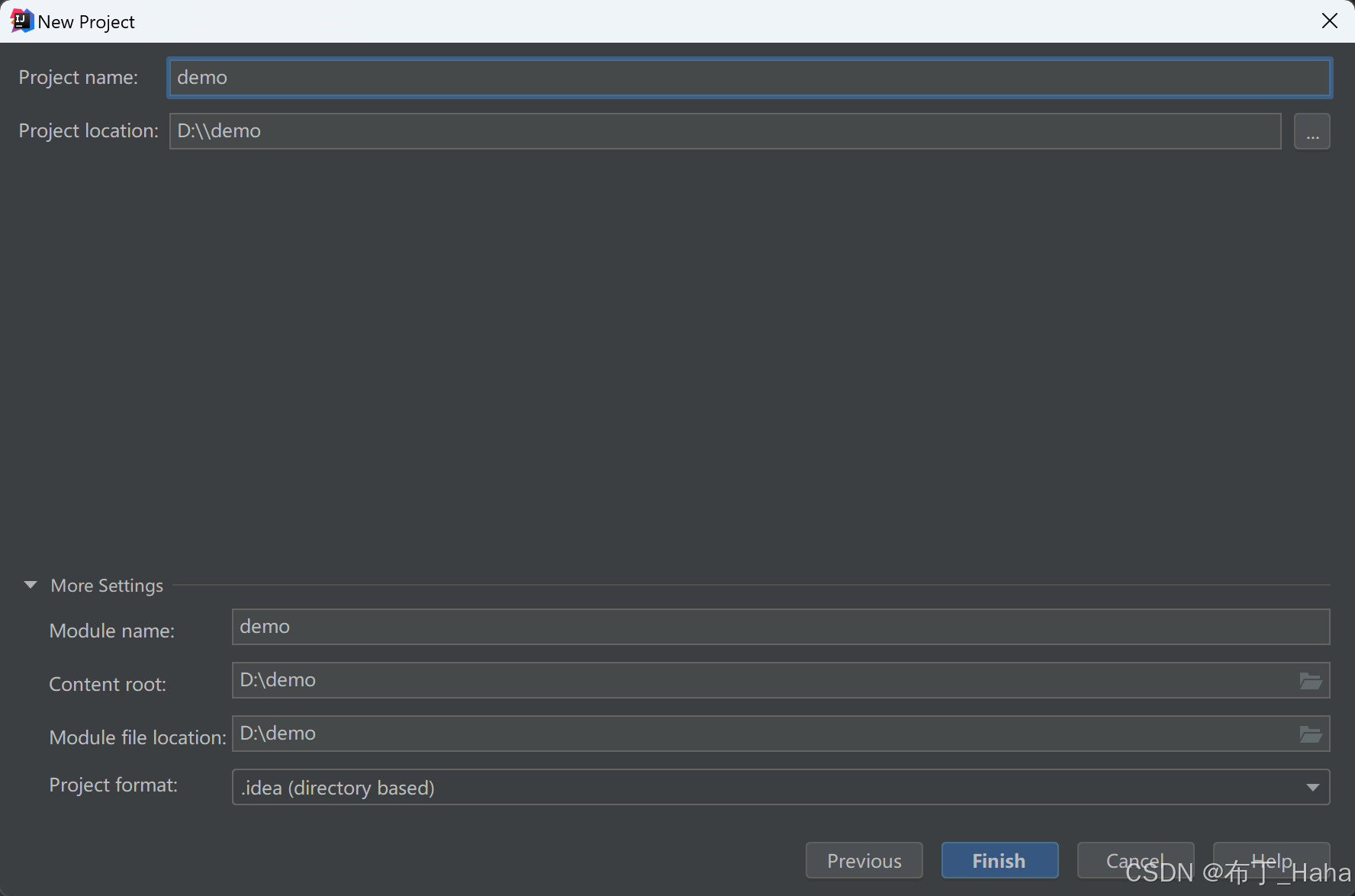Viewport: 1355px width, 896px height.
Task: Click the "Module file location:" label
Action: pyautogui.click(x=138, y=737)
